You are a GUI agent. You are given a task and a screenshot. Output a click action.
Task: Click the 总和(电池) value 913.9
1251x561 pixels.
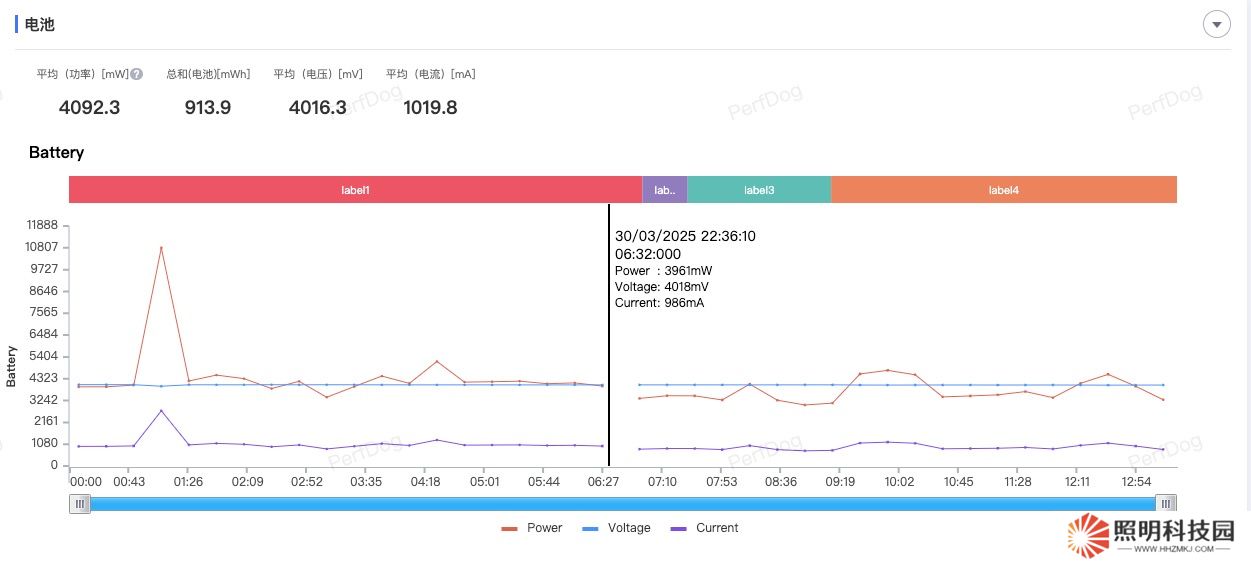click(208, 107)
